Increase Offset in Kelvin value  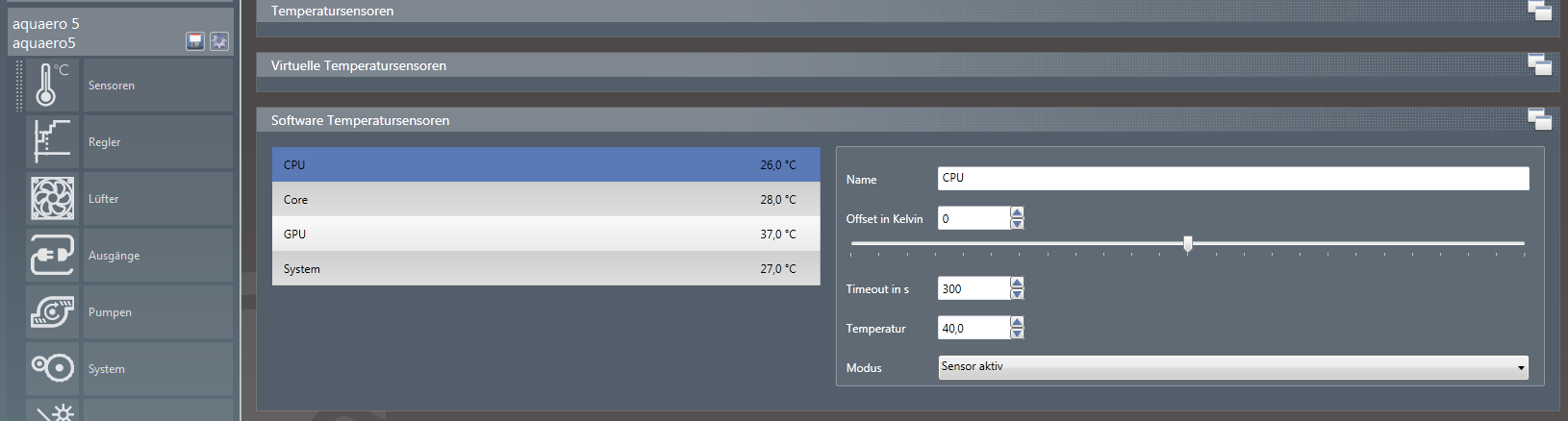tap(1018, 212)
